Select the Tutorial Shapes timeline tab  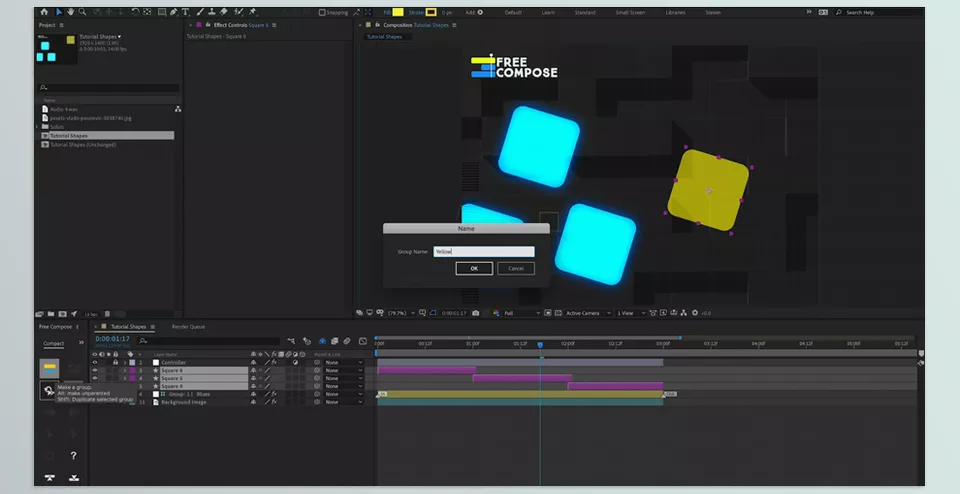click(x=129, y=327)
